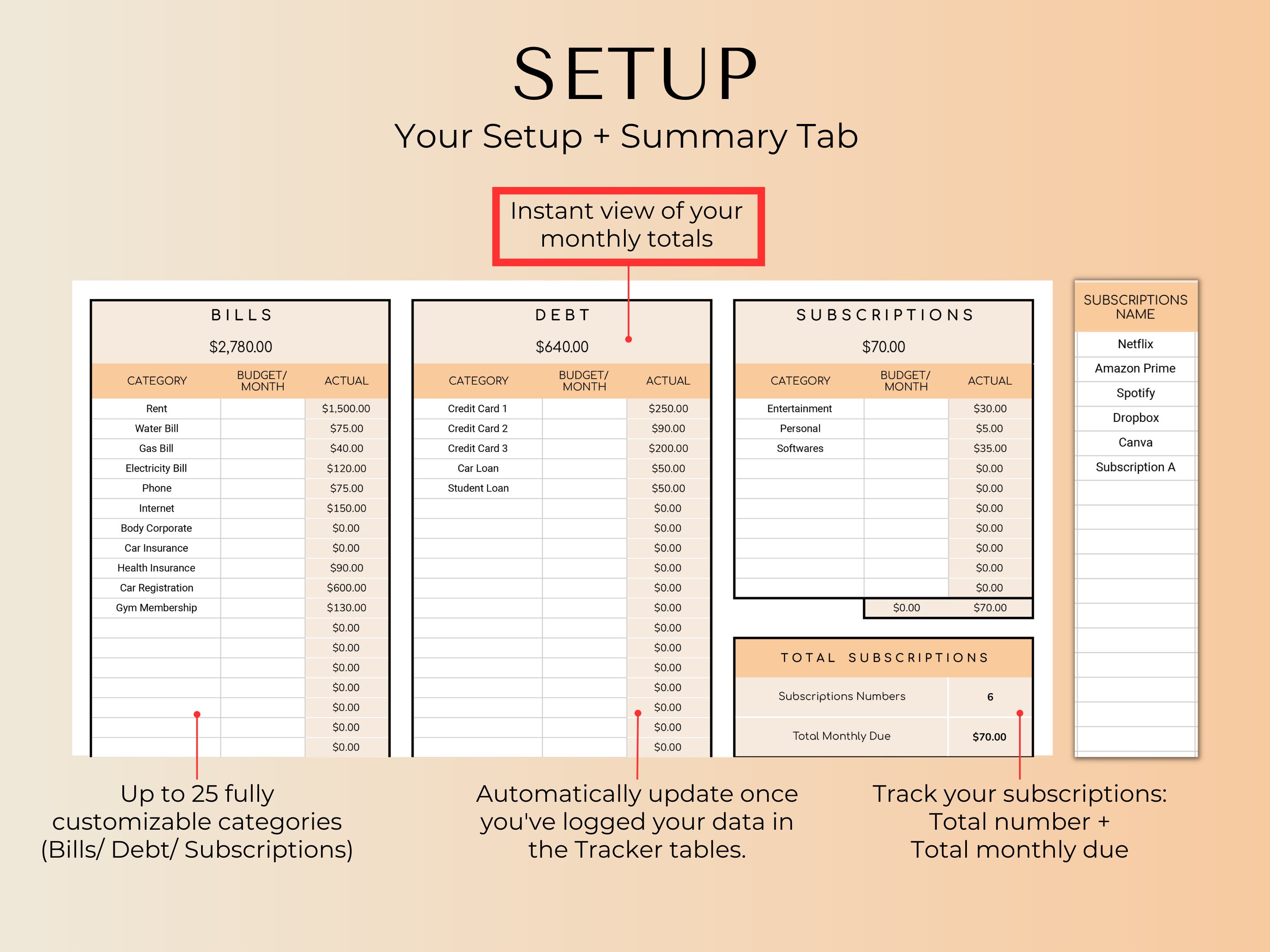This screenshot has width=1270, height=952.
Task: Select the Credit Card 2 category cell
Action: [x=478, y=429]
